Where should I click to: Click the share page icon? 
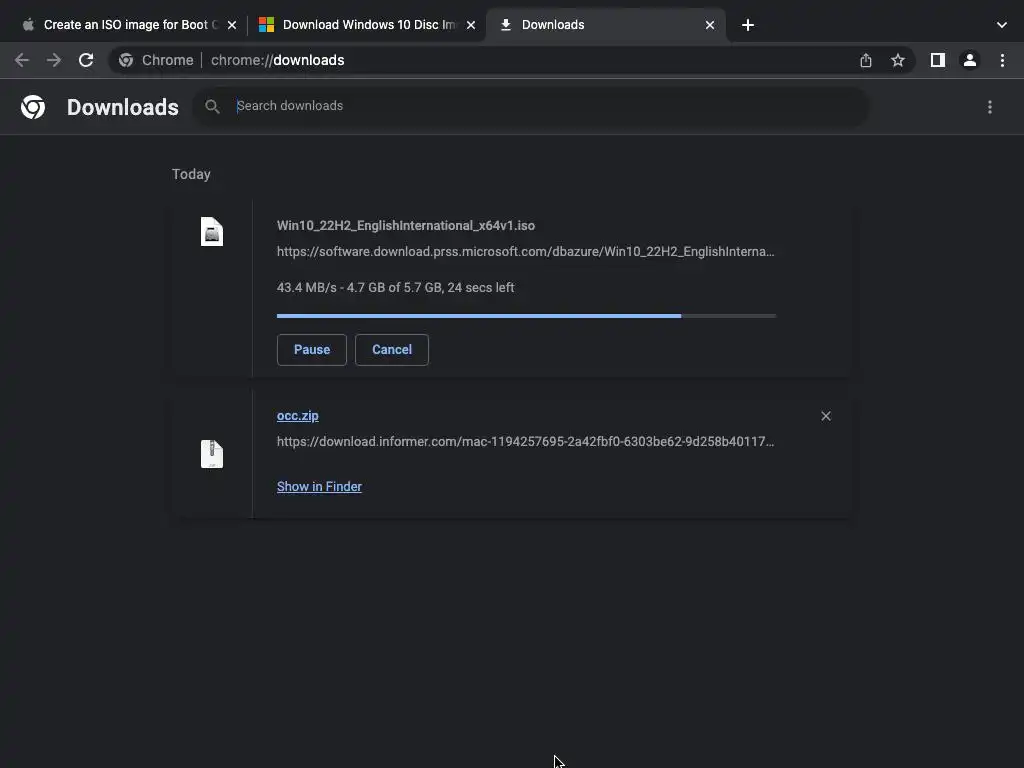(866, 60)
